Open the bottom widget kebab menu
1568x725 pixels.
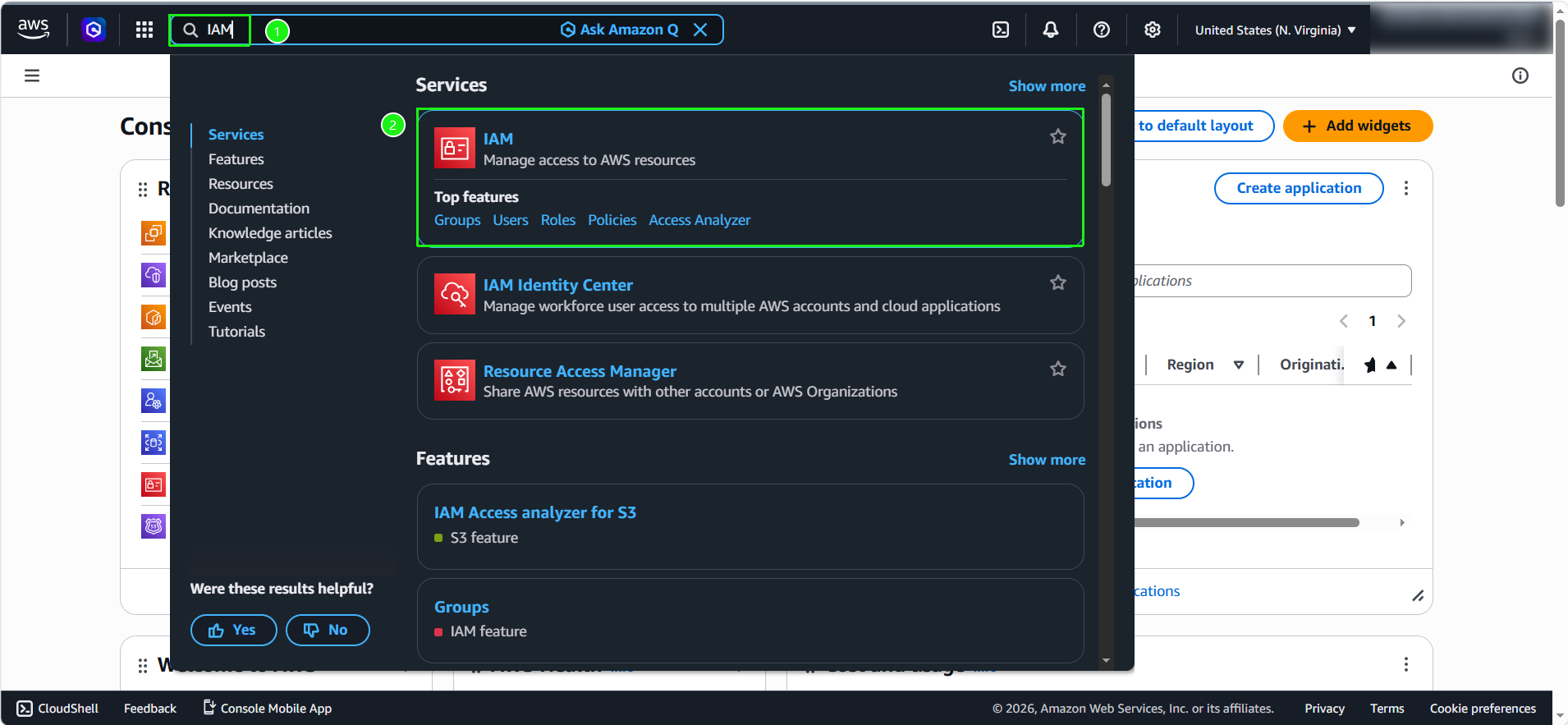pos(1406,663)
